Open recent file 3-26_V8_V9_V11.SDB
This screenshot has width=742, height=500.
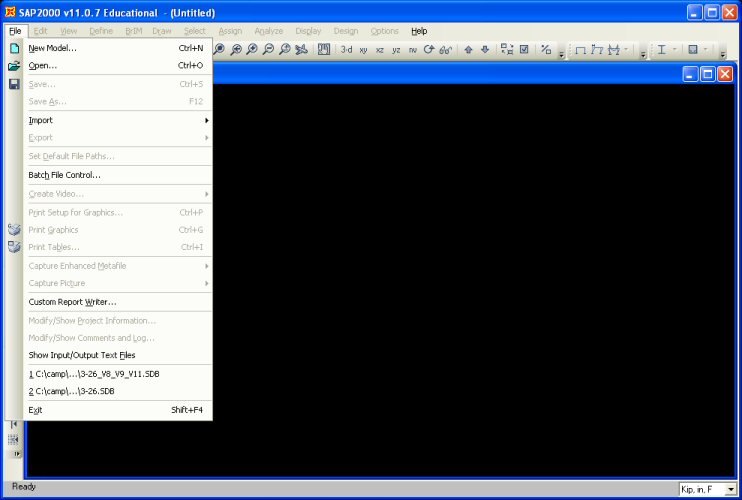click(117, 374)
